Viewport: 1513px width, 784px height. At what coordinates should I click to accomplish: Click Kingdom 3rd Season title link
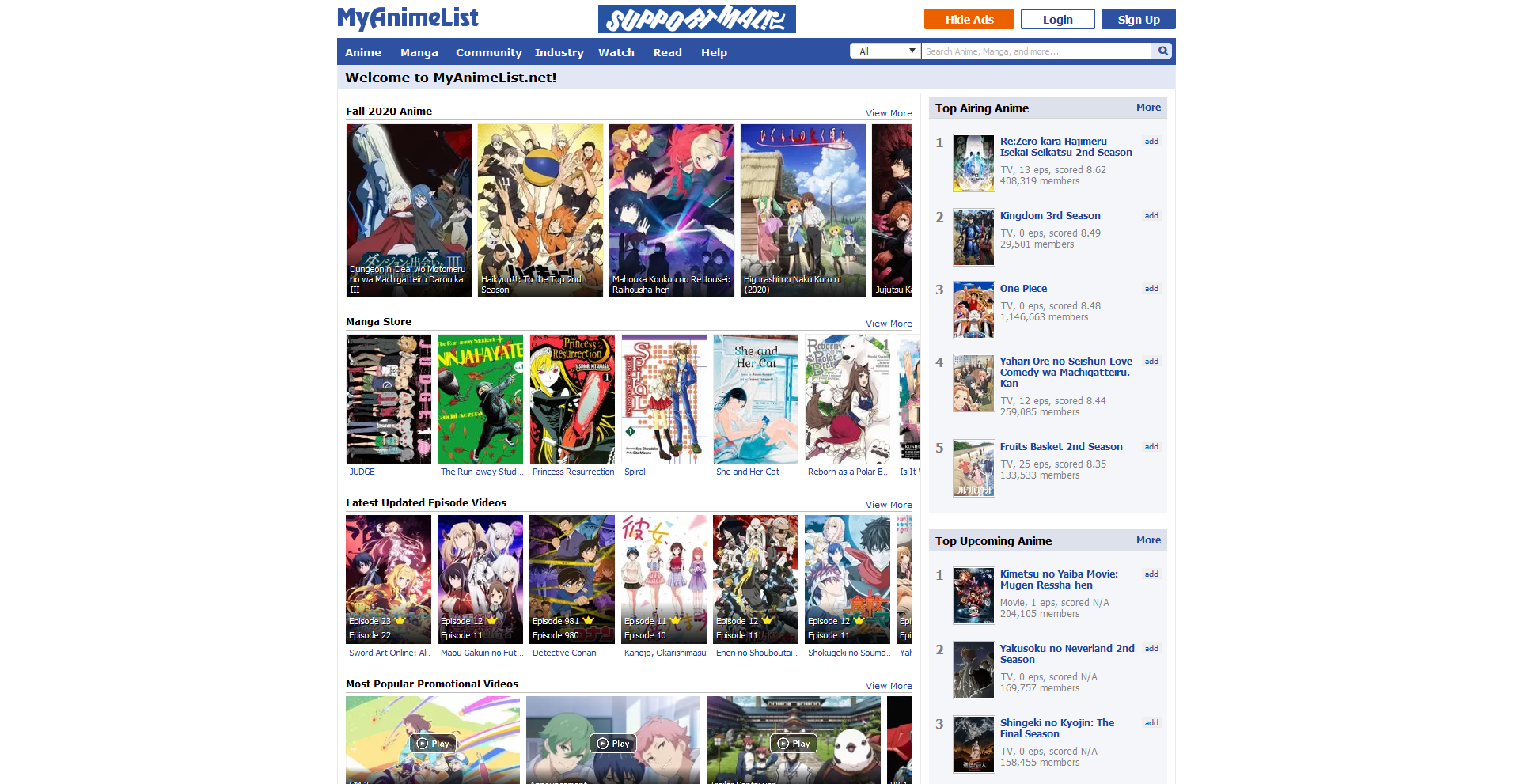point(1050,216)
